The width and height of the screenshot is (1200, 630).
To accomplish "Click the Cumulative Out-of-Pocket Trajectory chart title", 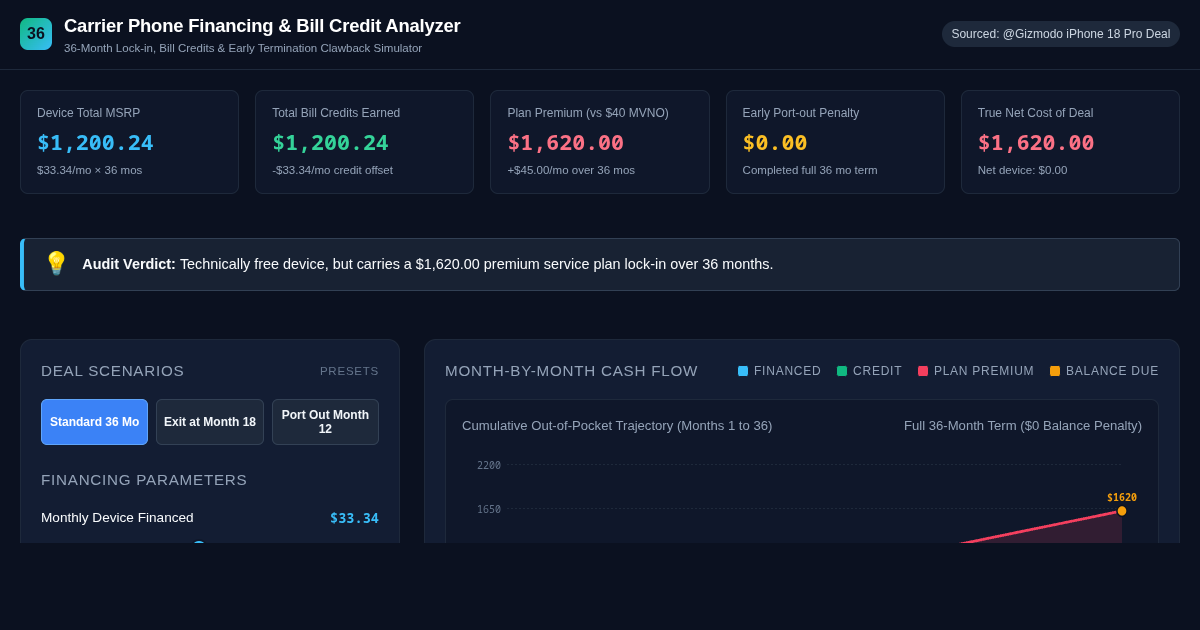I will coord(617,426).
